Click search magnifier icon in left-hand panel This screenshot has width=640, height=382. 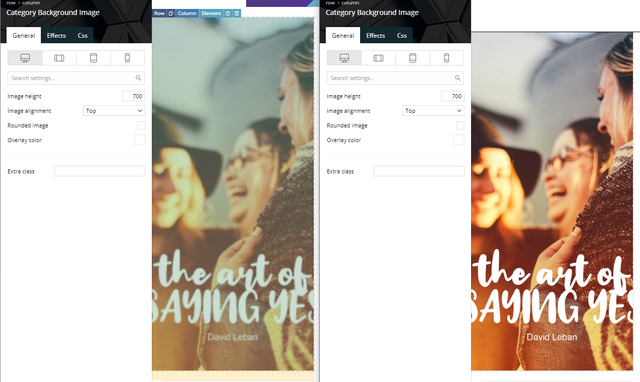138,78
